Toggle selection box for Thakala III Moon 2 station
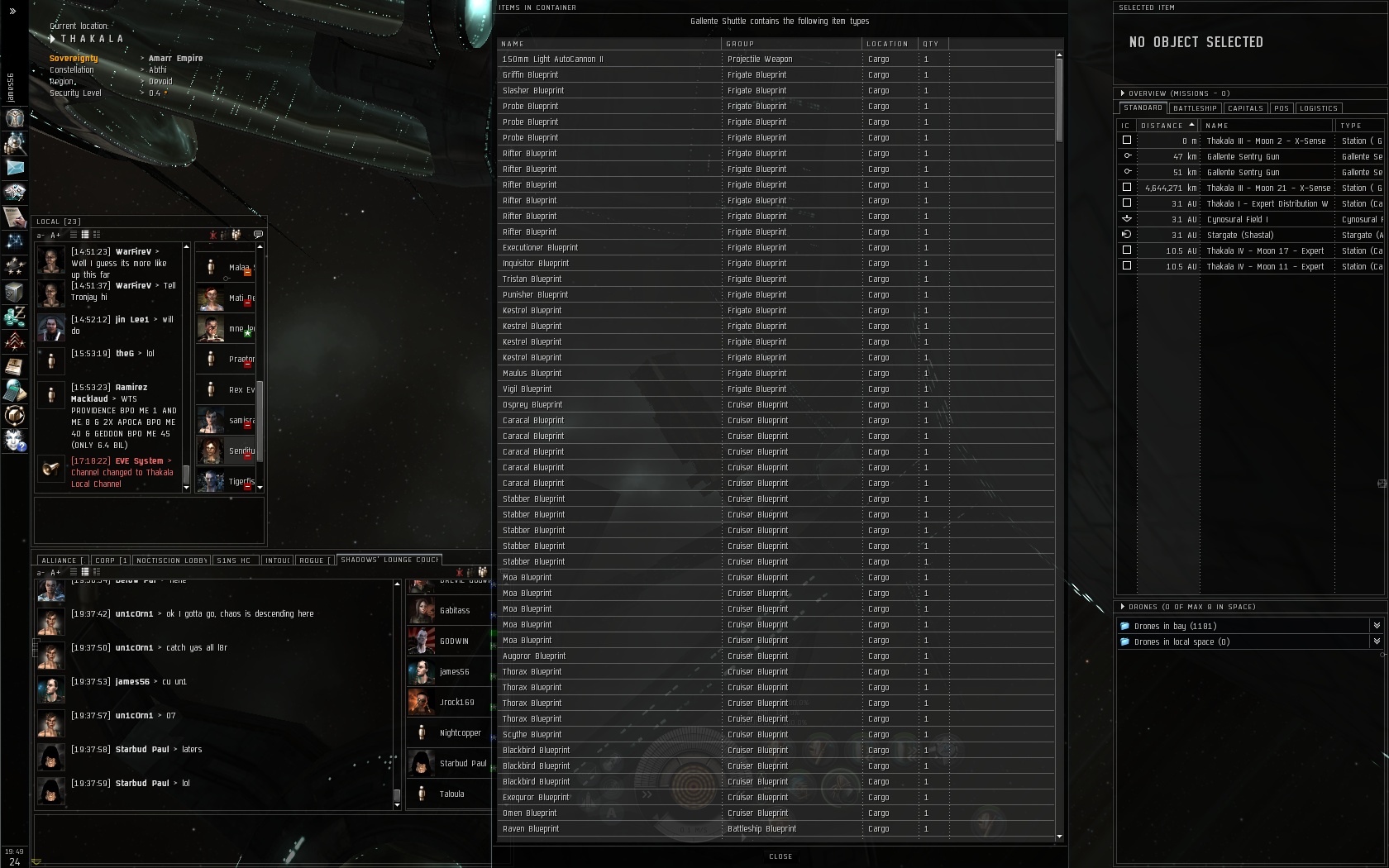 [x=1126, y=141]
